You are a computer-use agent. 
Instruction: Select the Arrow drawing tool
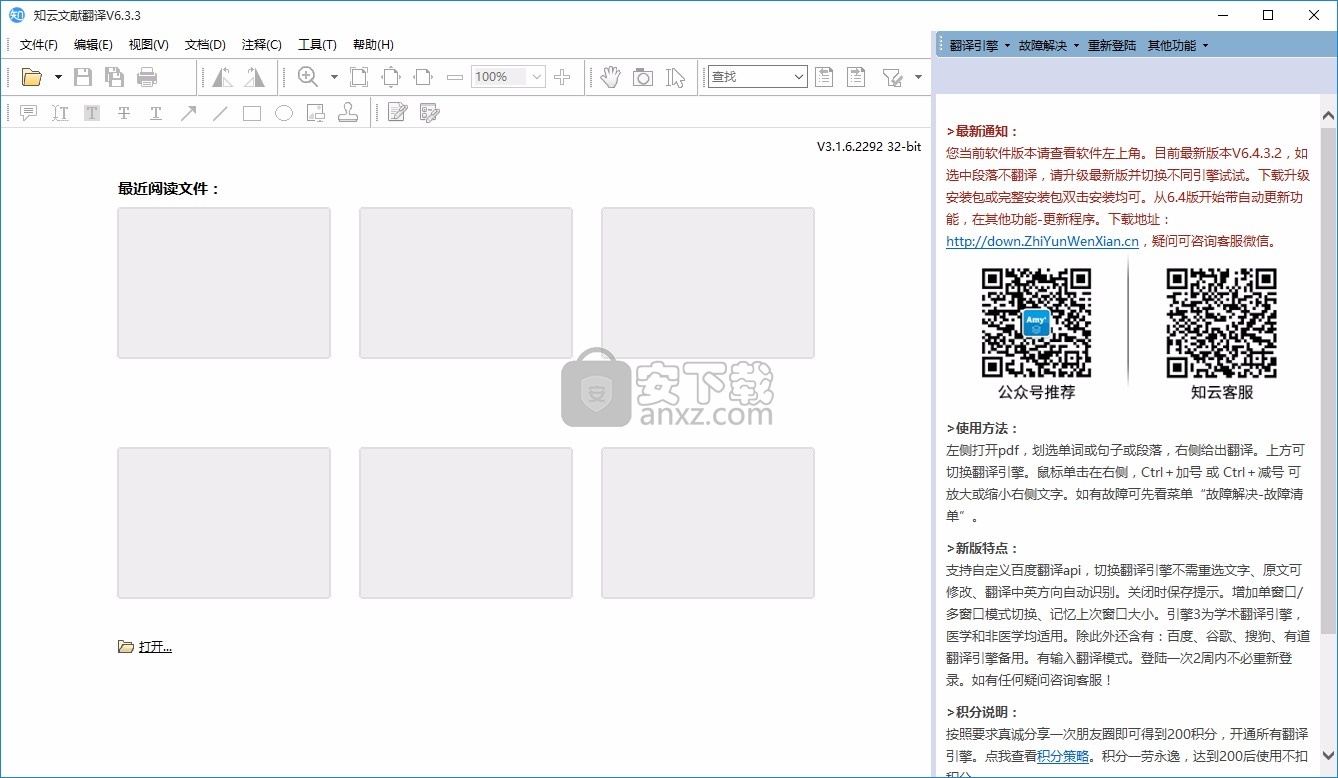(188, 113)
